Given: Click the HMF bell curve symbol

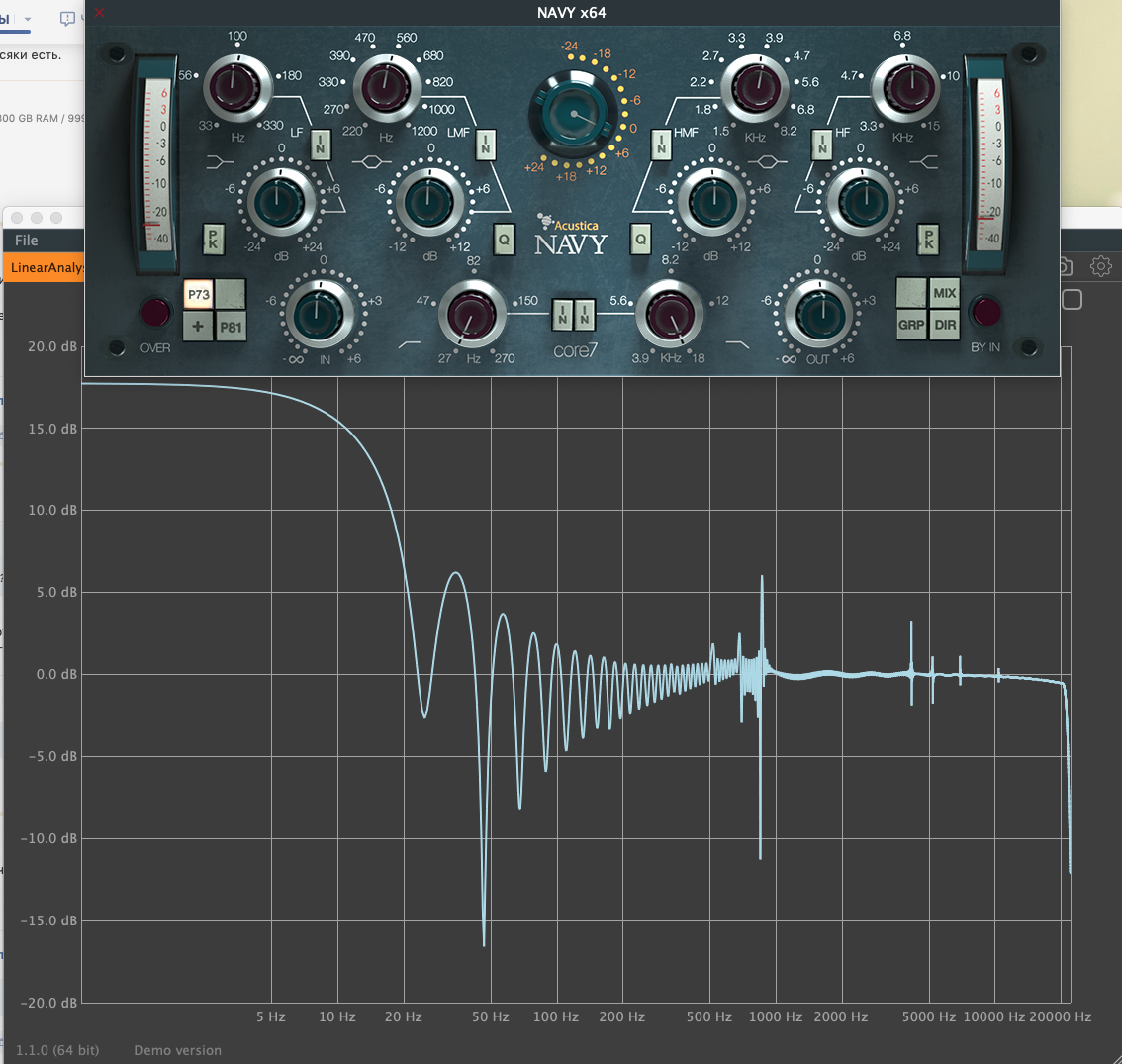Looking at the screenshot, I should (768, 161).
